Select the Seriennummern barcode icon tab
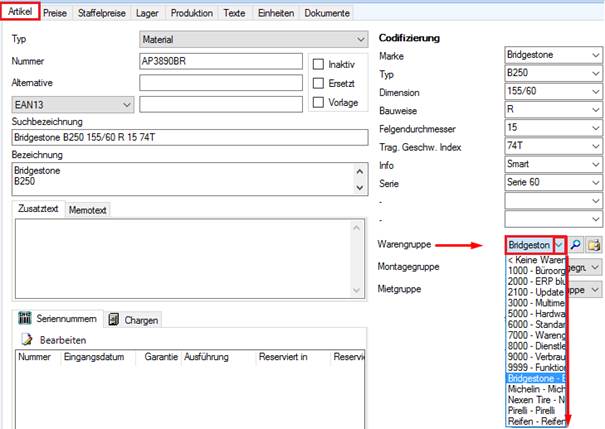The height and width of the screenshot is (429, 605). tap(25, 318)
